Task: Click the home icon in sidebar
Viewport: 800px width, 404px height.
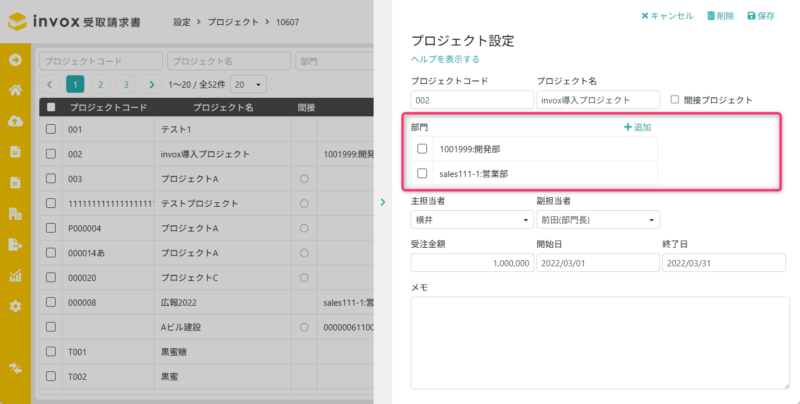Action: (15, 90)
